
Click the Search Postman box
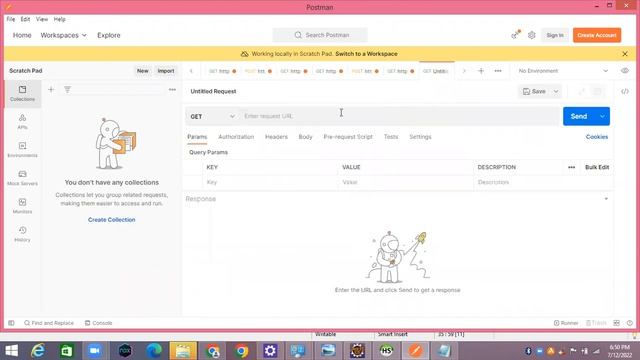pos(320,35)
